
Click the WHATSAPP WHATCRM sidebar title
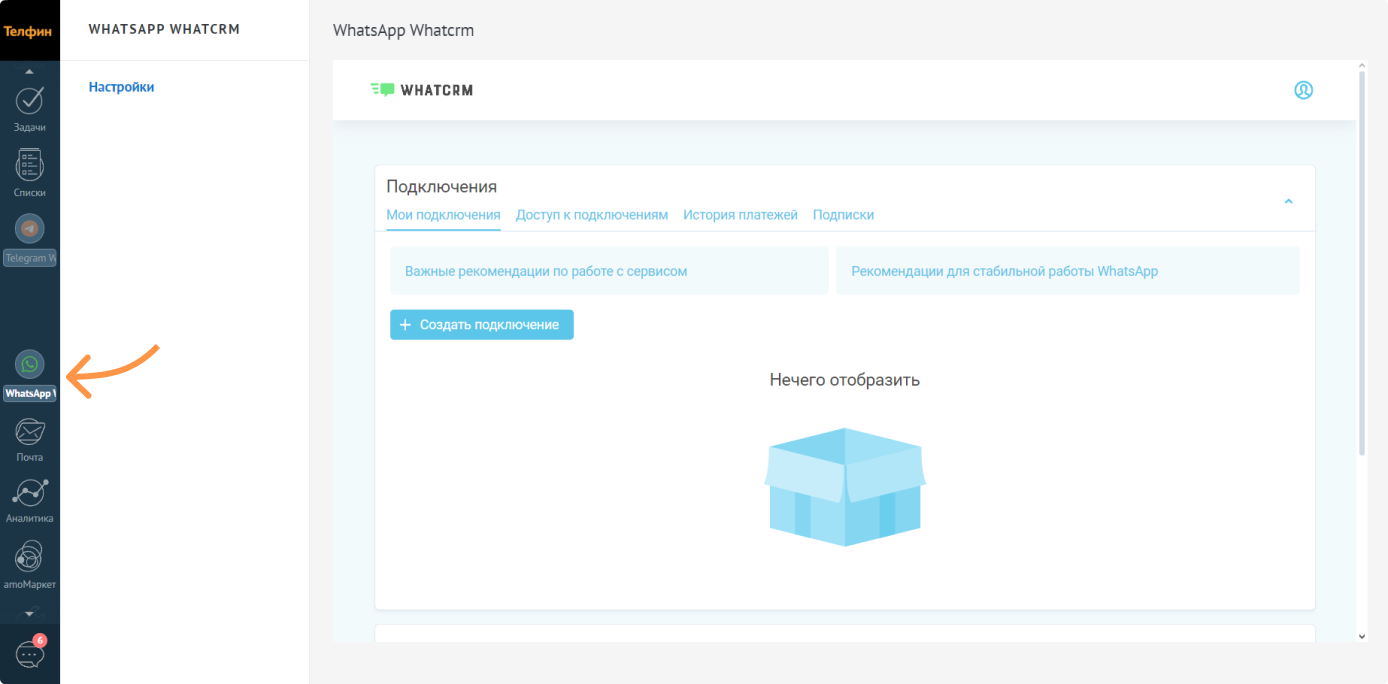click(x=164, y=29)
